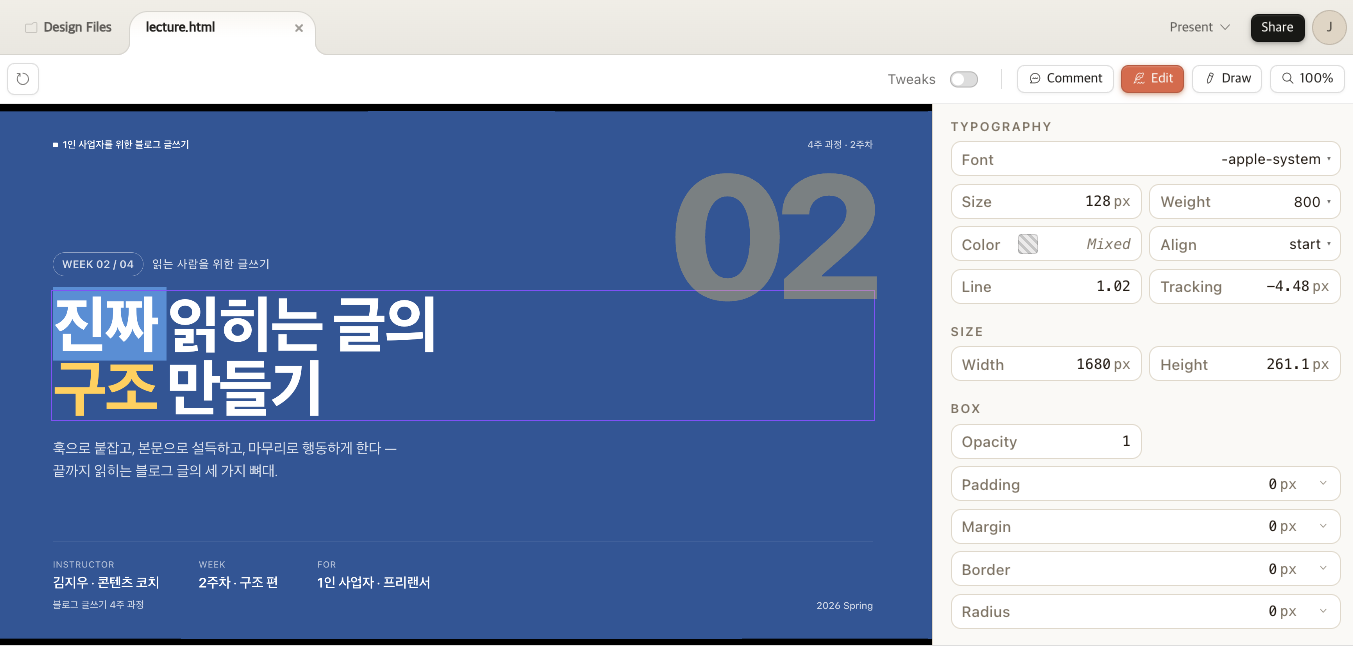Close the lecture.html tab
Screen dimensions: 1353x650
(299, 28)
